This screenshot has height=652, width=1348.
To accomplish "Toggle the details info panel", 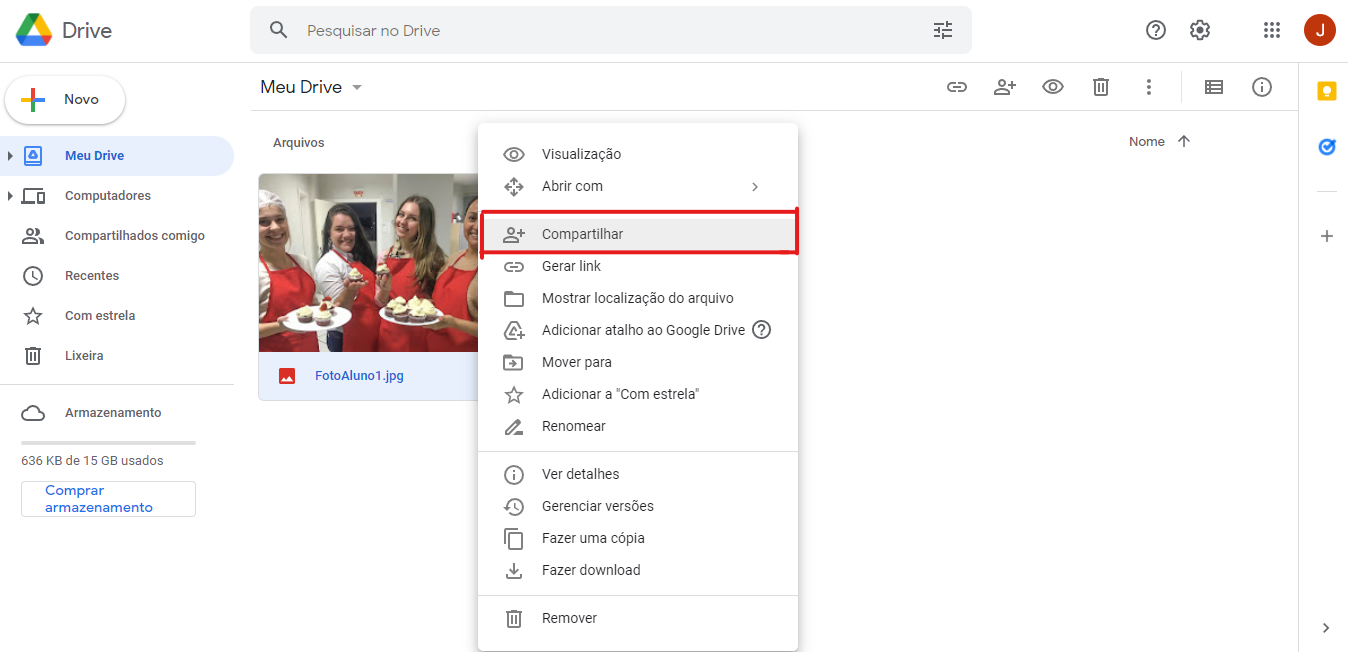I will [x=1262, y=87].
